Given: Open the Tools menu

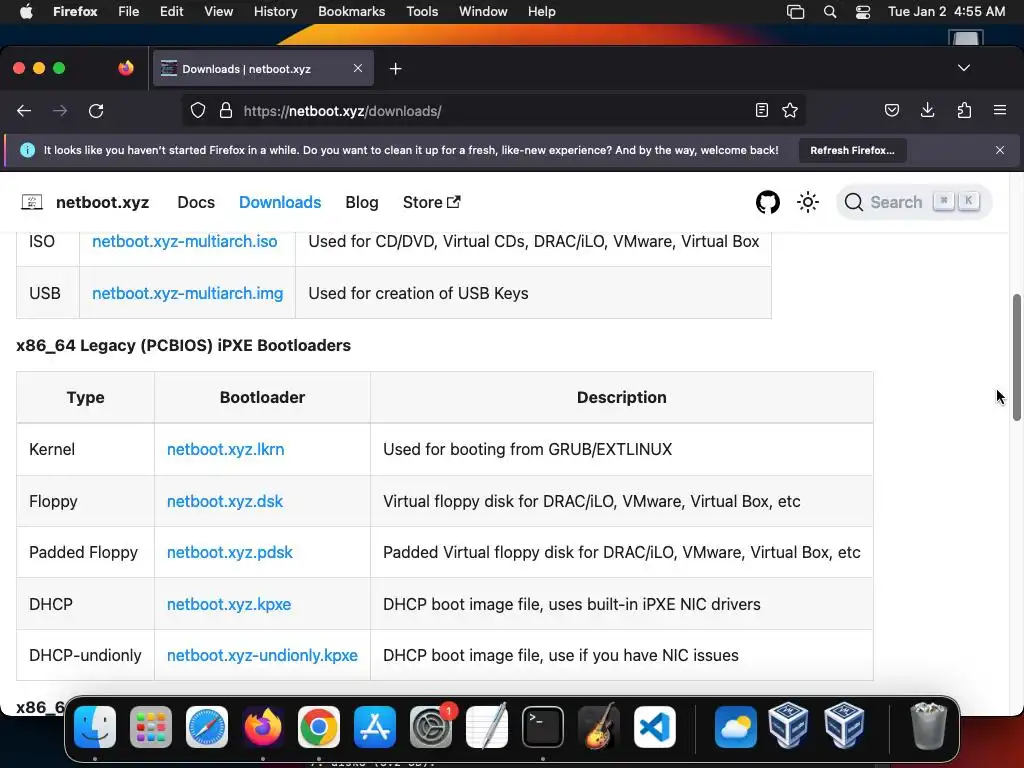Looking at the screenshot, I should (x=422, y=12).
